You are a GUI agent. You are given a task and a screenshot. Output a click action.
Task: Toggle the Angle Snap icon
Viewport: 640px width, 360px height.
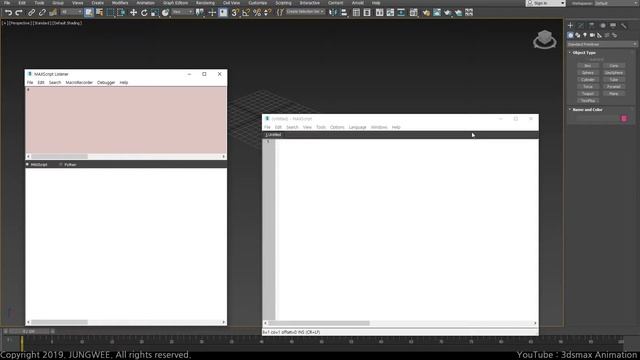(x=246, y=13)
